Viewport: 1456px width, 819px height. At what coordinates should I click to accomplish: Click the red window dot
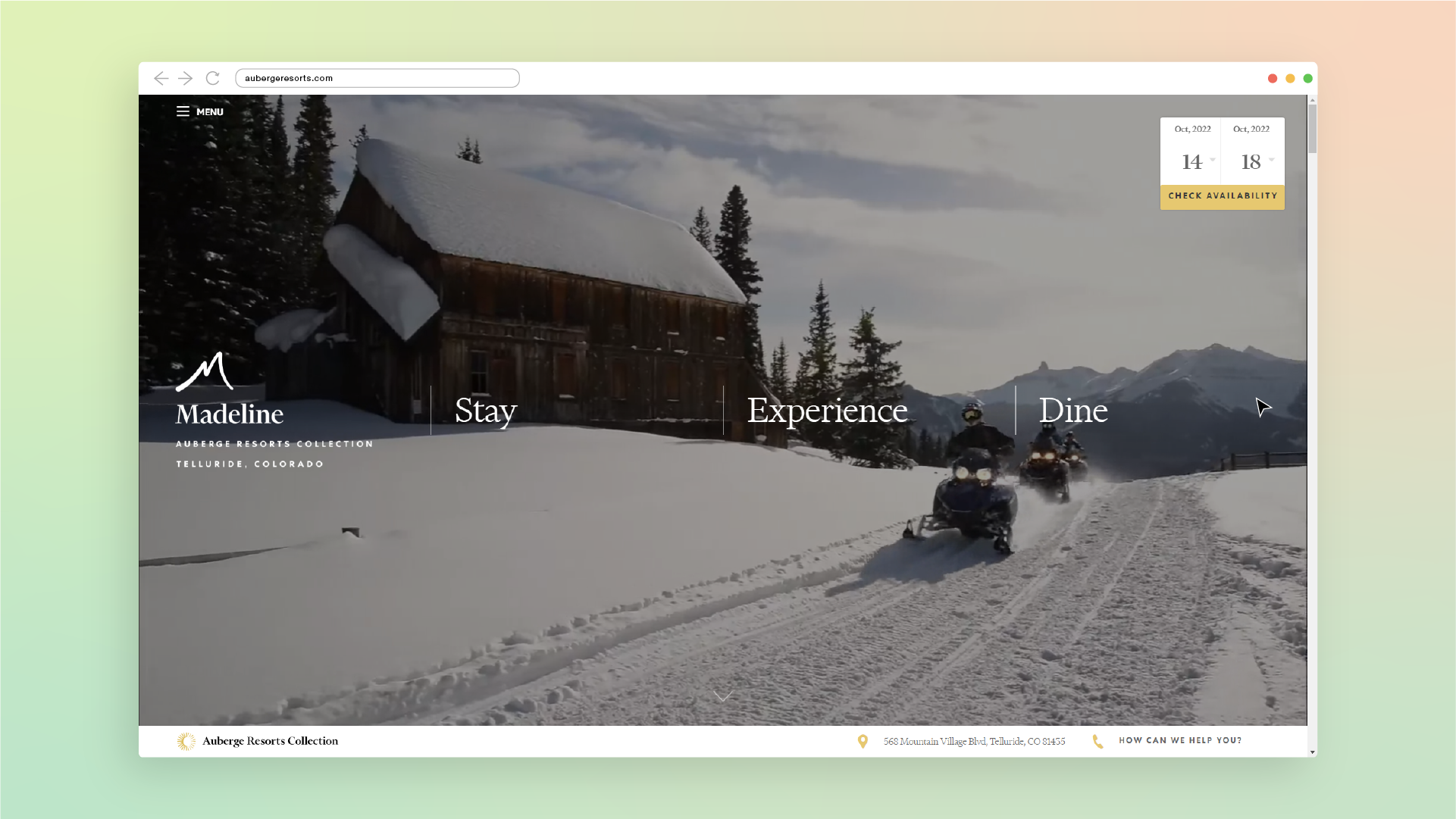(1273, 78)
